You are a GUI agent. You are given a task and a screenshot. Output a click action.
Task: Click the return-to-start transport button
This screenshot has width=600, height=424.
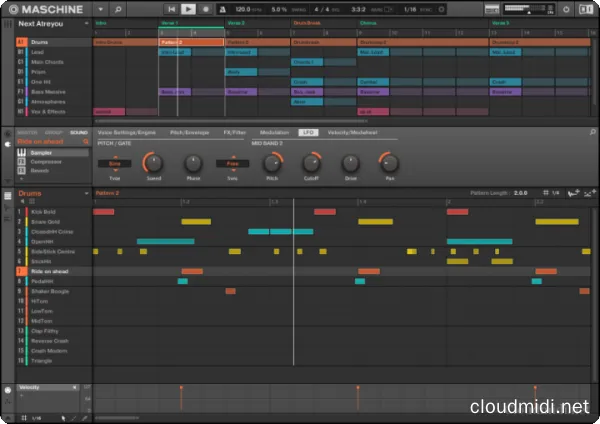point(171,9)
